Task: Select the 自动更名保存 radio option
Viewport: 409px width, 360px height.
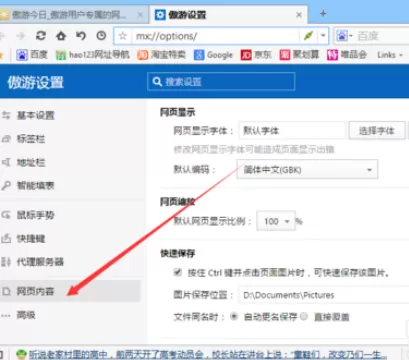Action: point(234,316)
